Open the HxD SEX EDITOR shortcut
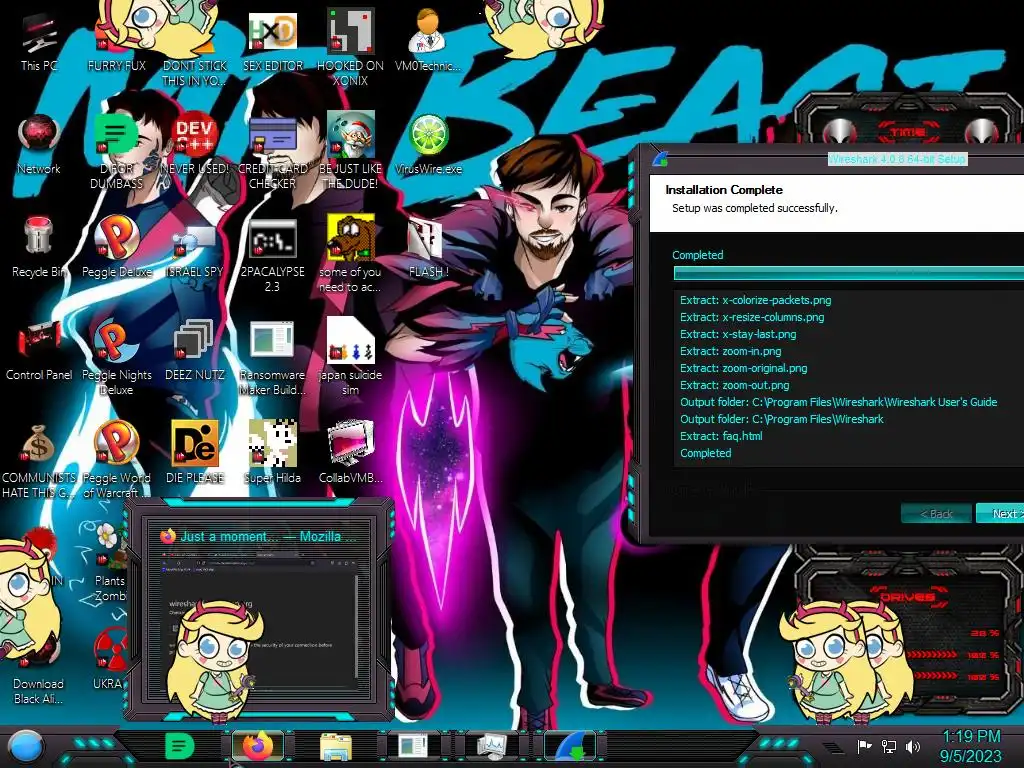The height and width of the screenshot is (768, 1024). pos(272,40)
